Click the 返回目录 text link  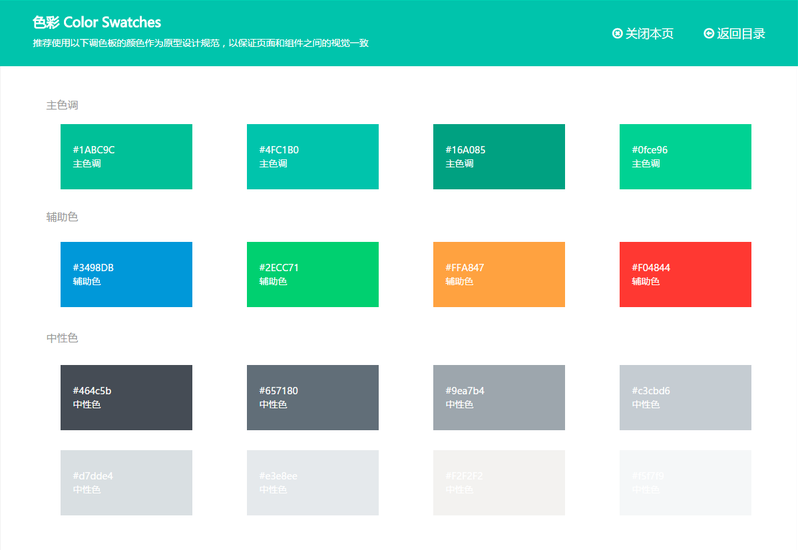click(x=741, y=34)
